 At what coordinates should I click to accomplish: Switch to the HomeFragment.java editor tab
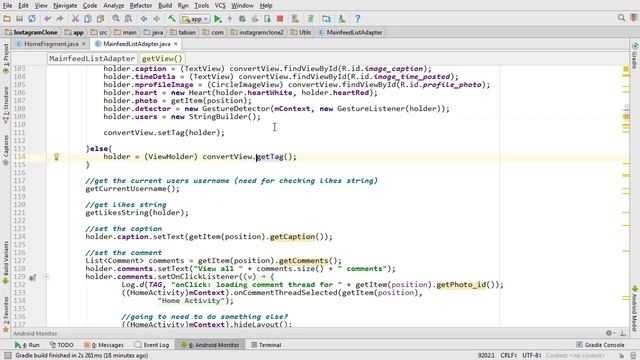(51, 44)
